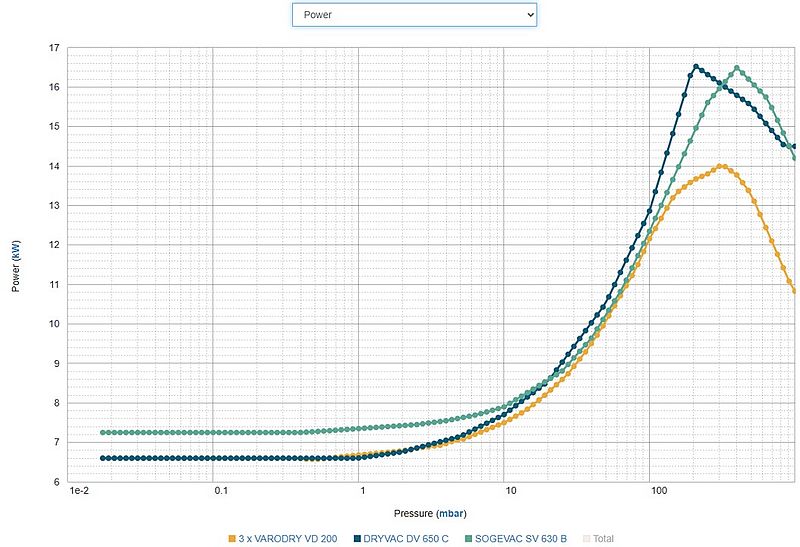This screenshot has width=800, height=547.
Task: Click the dark blue DRYVAC legend swatch
Action: [x=358, y=538]
